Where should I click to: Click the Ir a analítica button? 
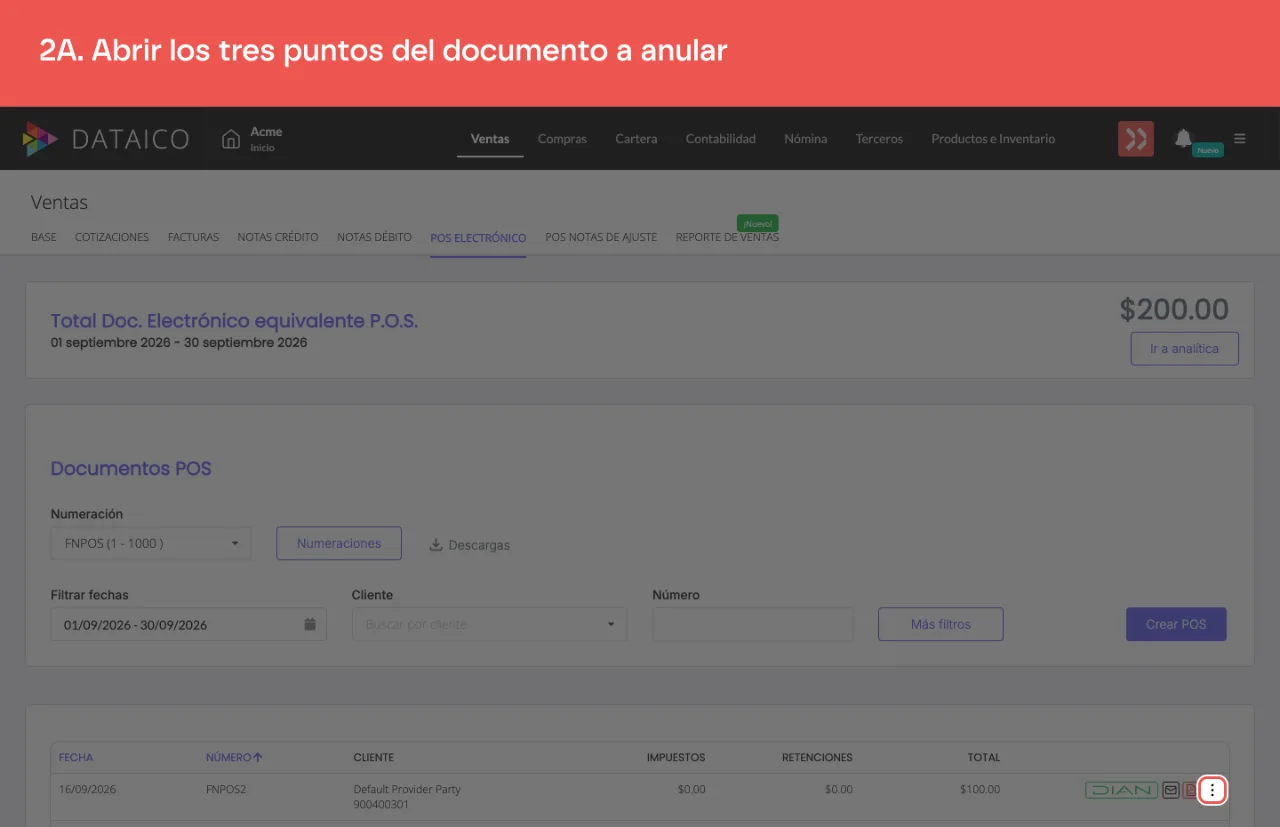1184,349
